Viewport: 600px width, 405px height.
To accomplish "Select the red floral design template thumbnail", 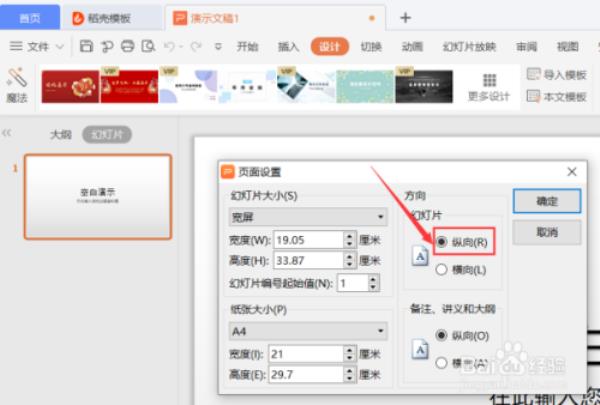I will (70, 87).
